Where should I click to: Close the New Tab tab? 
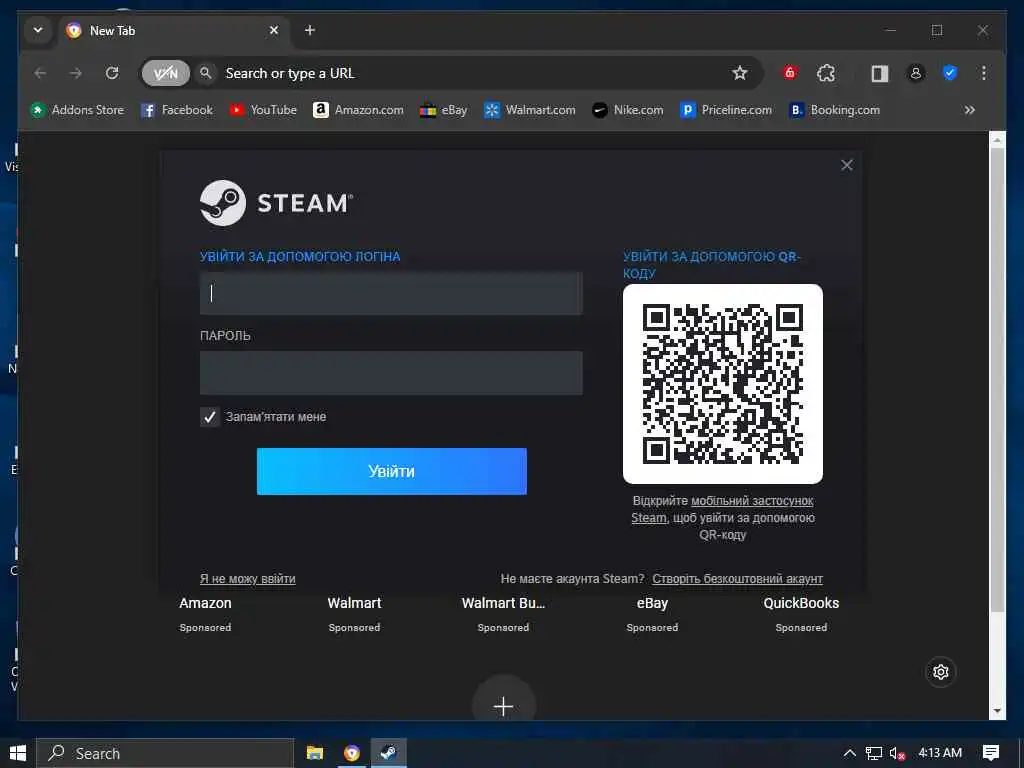[274, 30]
